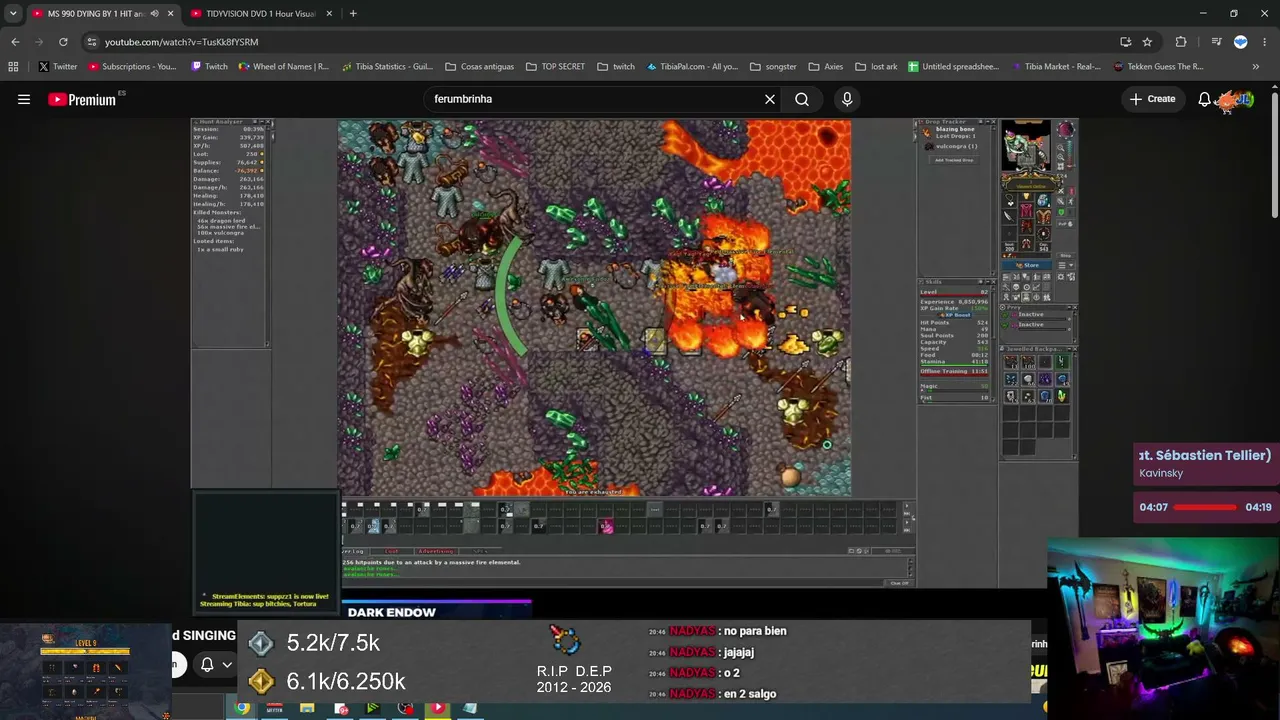Viewport: 1280px width, 720px height.
Task: Open the channel notification bell dropdown below video
Action: (x=215, y=664)
